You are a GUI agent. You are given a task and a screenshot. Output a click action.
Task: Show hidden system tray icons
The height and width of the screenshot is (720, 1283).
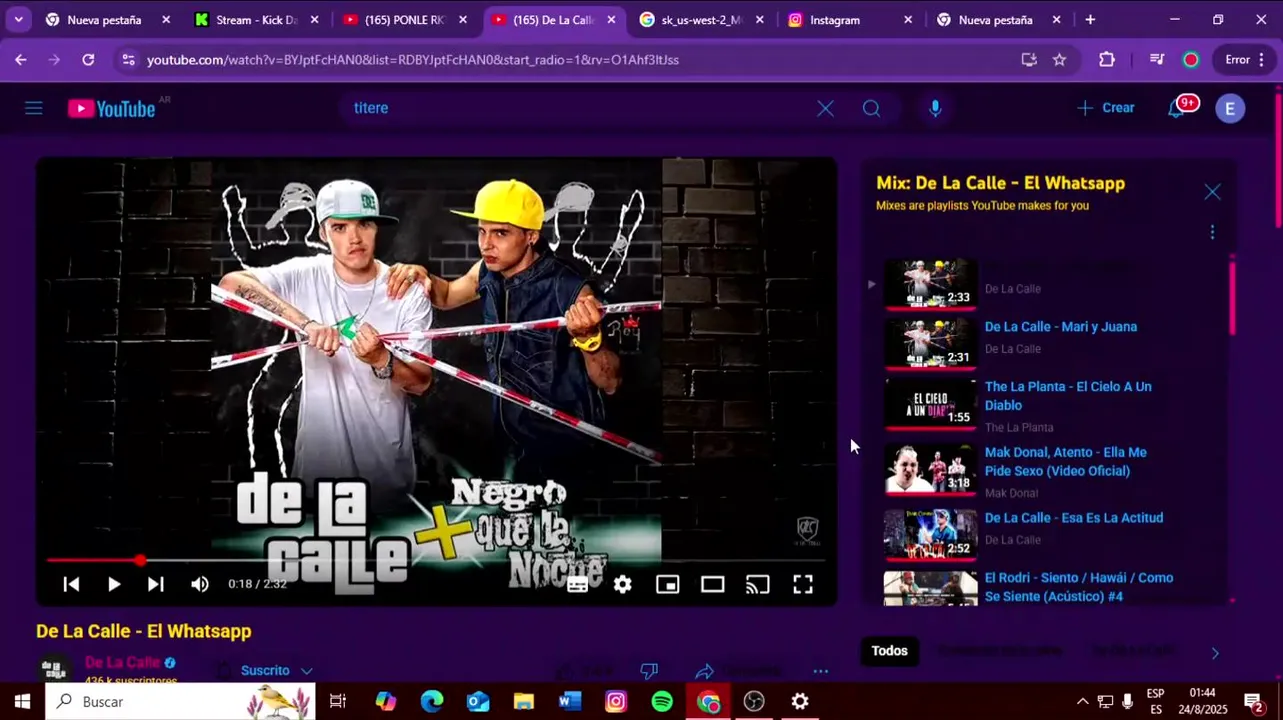(x=1082, y=702)
